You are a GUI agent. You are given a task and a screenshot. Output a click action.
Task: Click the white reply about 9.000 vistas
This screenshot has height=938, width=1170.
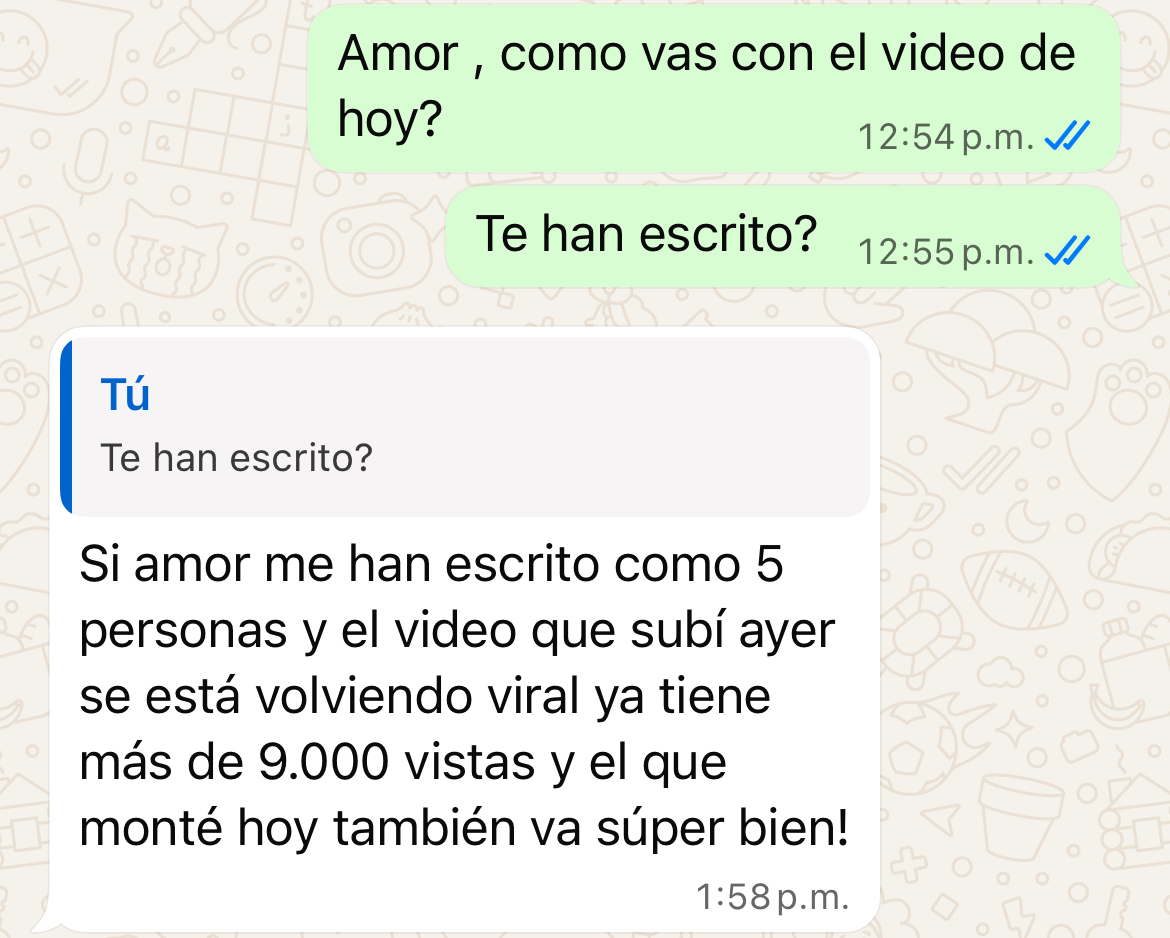[465, 628]
